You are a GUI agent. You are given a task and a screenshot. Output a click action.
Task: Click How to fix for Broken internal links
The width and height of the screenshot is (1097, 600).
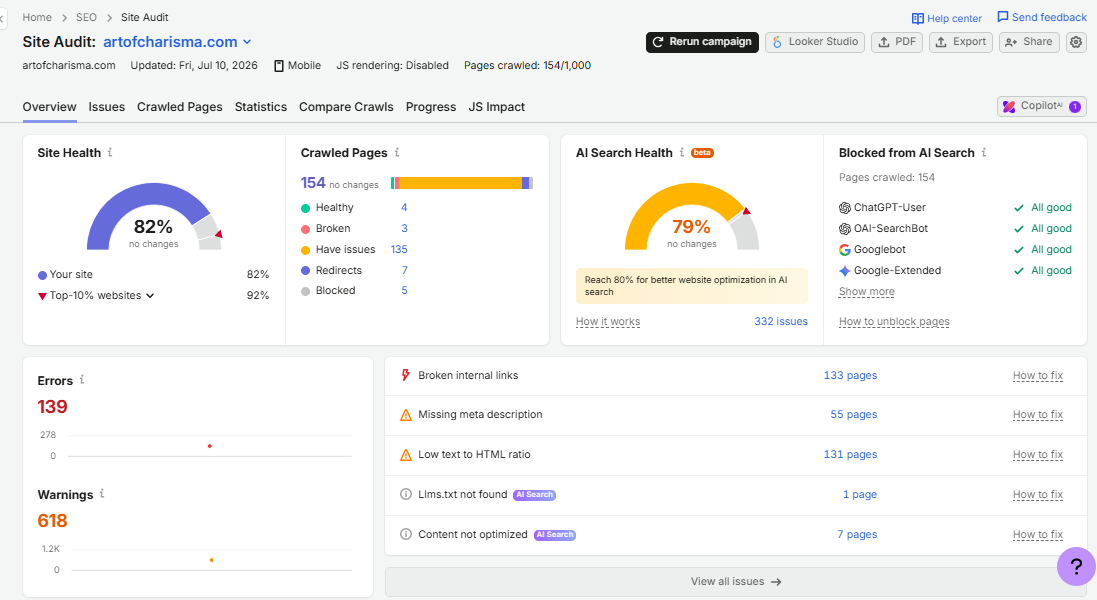[x=1038, y=376]
